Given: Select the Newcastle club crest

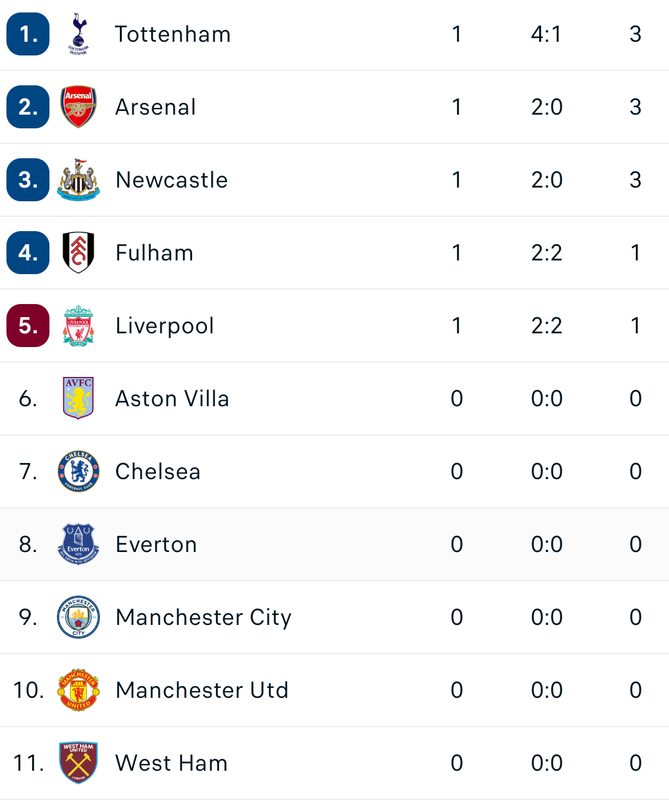Looking at the screenshot, I should point(79,180).
